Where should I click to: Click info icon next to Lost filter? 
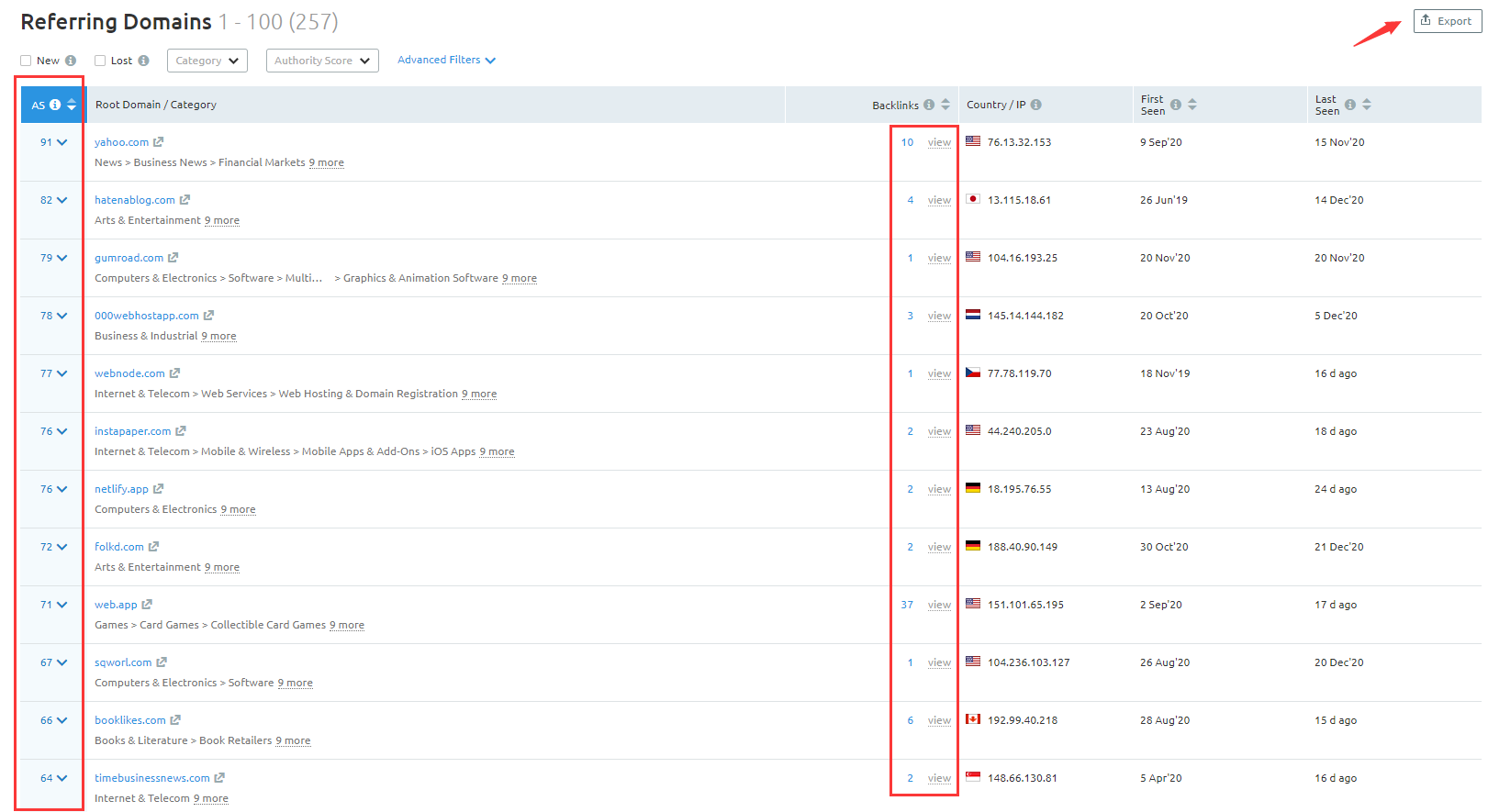tap(143, 61)
